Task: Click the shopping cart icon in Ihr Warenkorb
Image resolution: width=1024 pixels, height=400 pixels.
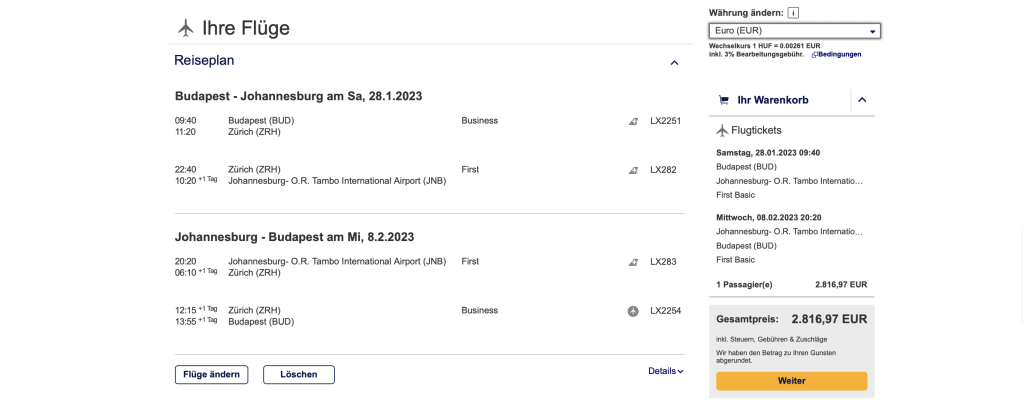Action: (x=723, y=100)
